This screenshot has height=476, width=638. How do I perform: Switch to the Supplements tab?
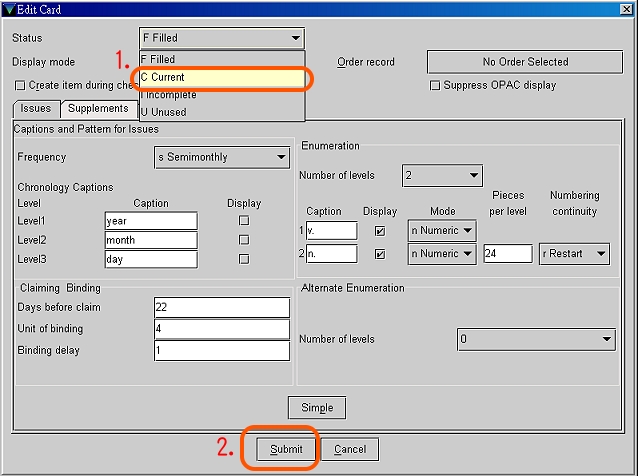pos(98,108)
